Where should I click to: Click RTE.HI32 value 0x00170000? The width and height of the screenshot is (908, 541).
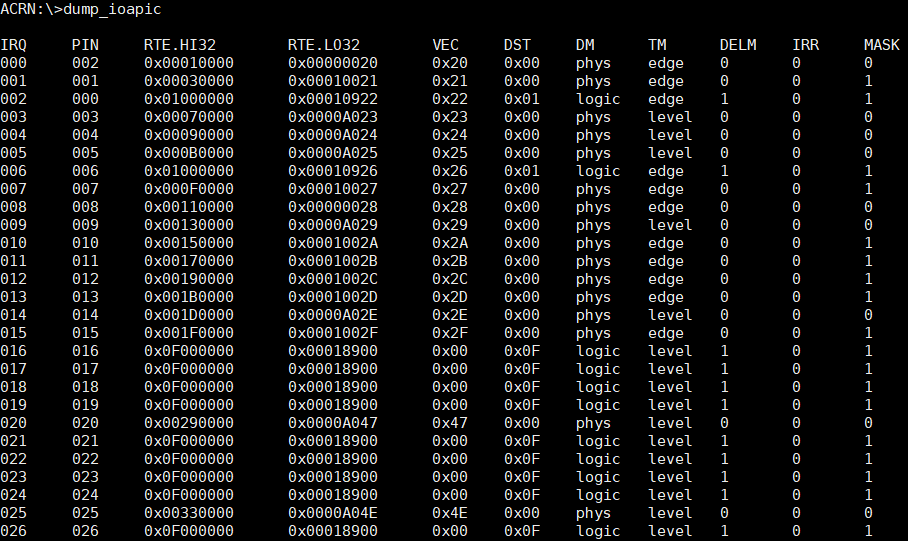[x=189, y=261]
